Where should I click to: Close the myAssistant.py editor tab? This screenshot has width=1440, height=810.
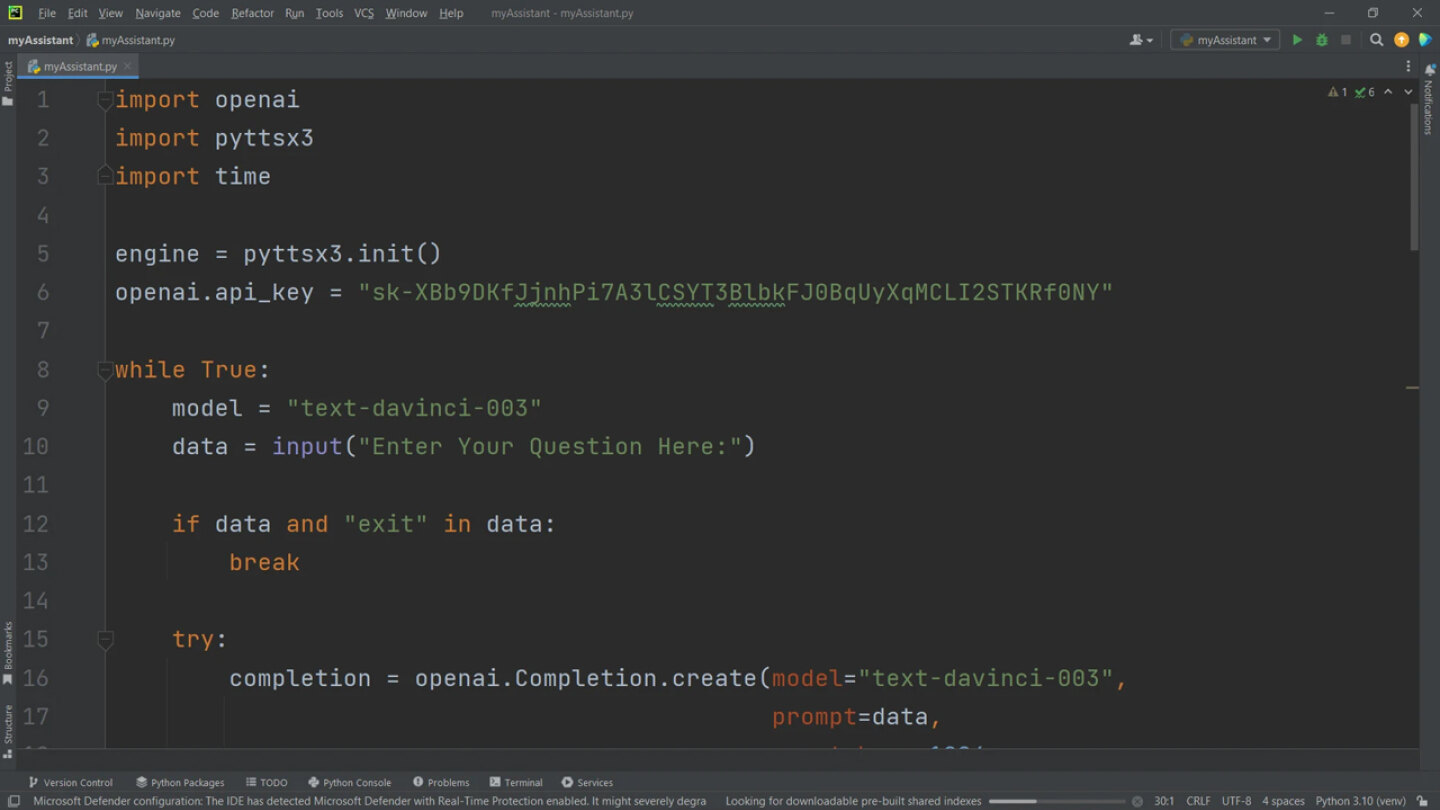click(x=127, y=66)
